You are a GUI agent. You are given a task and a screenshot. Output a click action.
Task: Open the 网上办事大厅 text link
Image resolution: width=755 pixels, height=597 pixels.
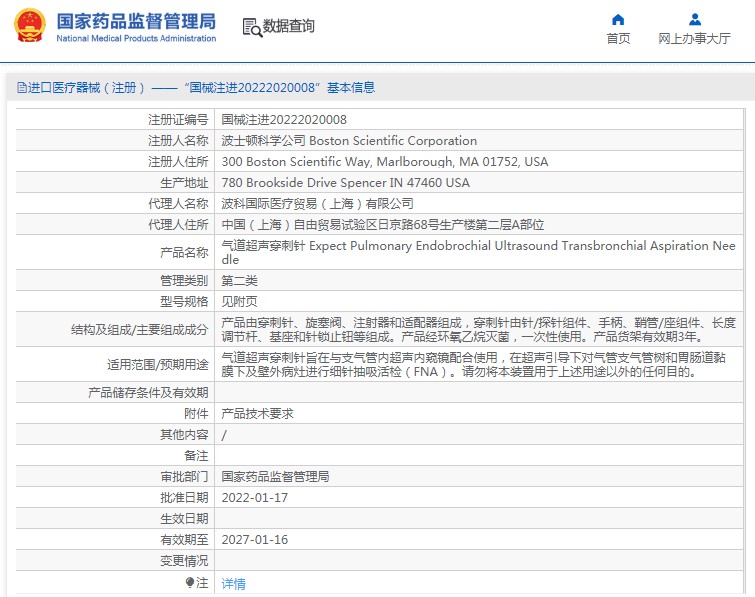click(694, 39)
